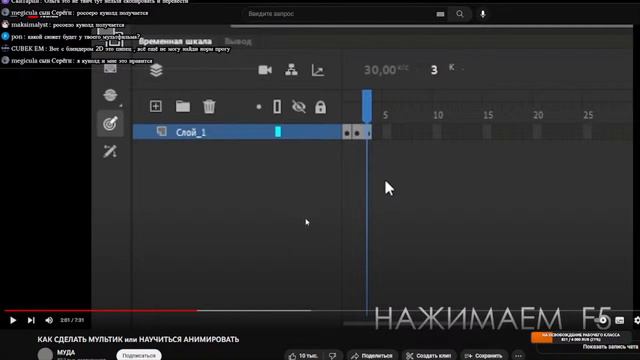Viewport: 640px width, 360px height.
Task: Click Показать запись чата link
Action: 611,347
